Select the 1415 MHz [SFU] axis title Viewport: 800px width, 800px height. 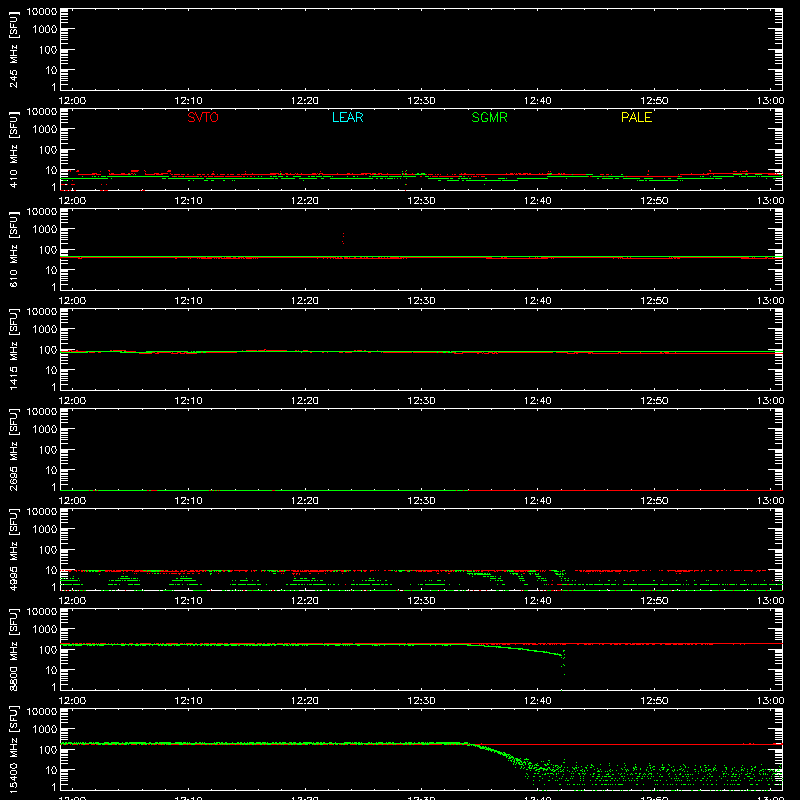(x=13, y=349)
